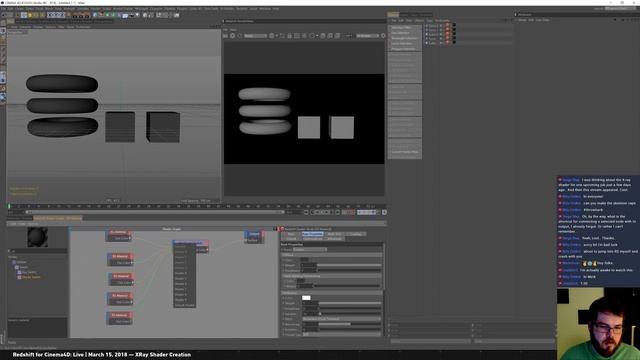Toggle visibility dots of last object row

pos(441,42)
